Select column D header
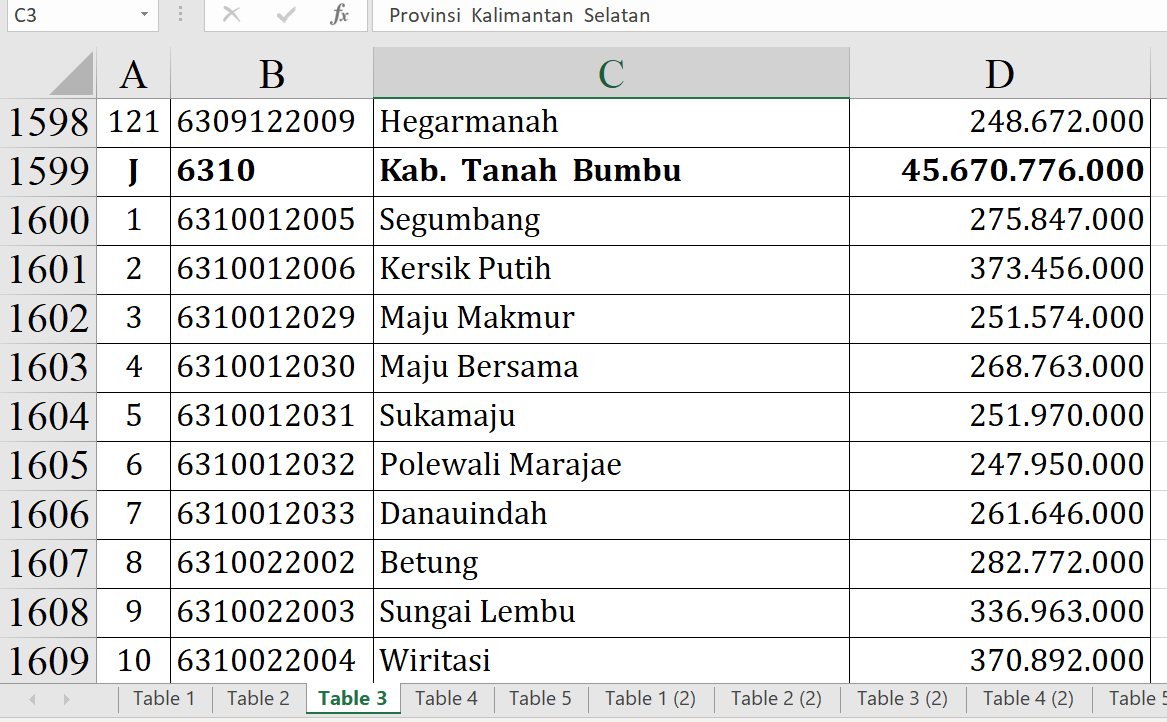Screen dimensions: 1167x722 [999, 74]
